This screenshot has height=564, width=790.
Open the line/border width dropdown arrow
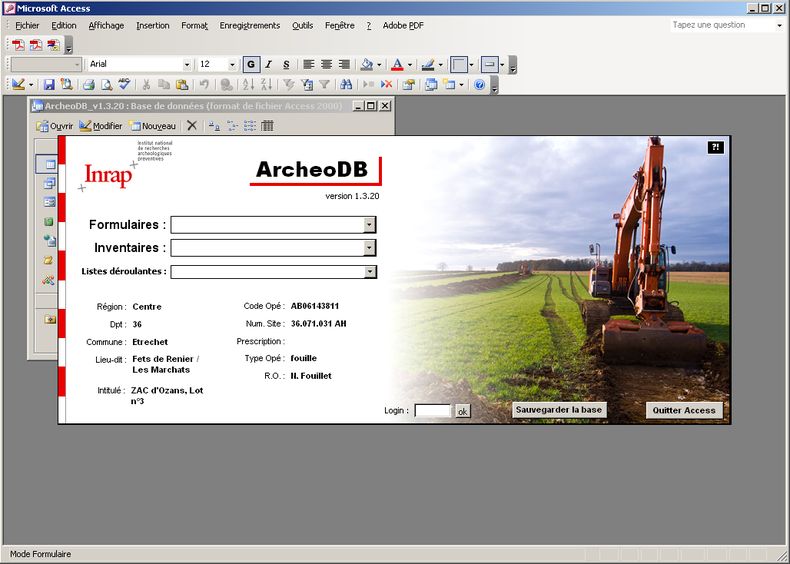[471, 65]
